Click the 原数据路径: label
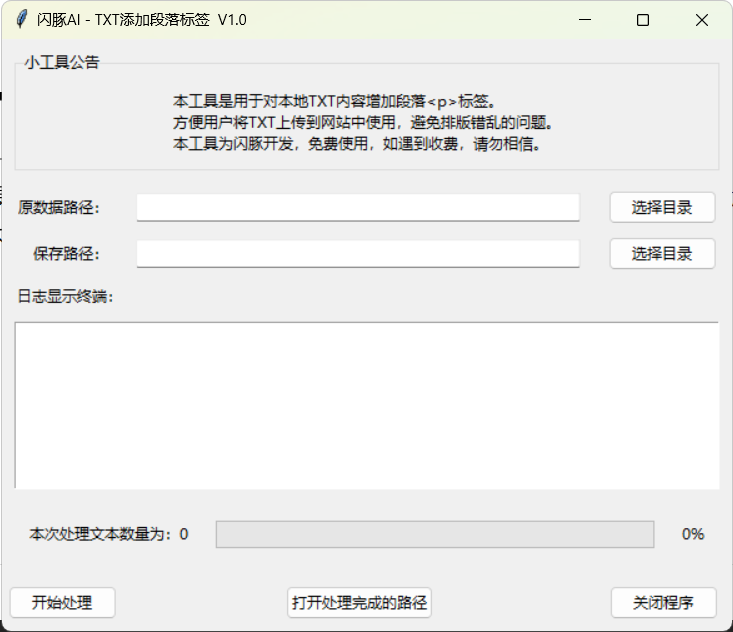 [59, 207]
